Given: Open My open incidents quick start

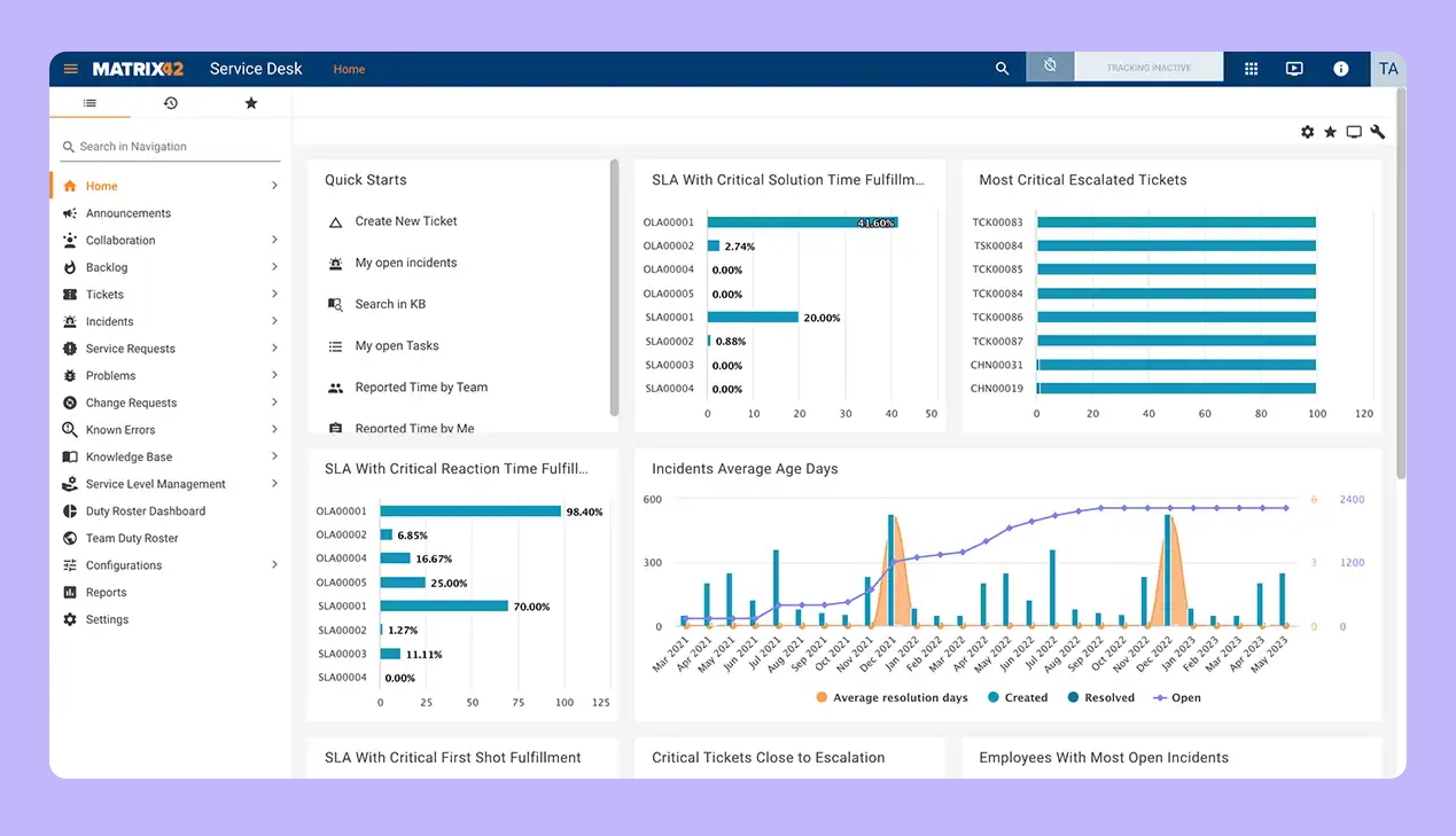Looking at the screenshot, I should [406, 263].
